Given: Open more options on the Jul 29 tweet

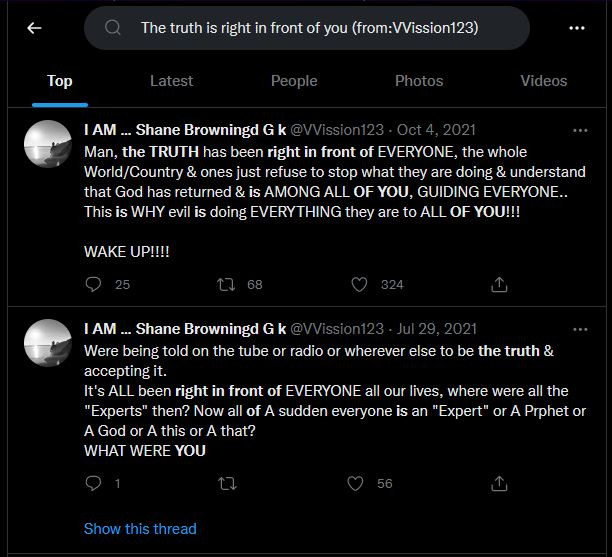Looking at the screenshot, I should [x=580, y=329].
